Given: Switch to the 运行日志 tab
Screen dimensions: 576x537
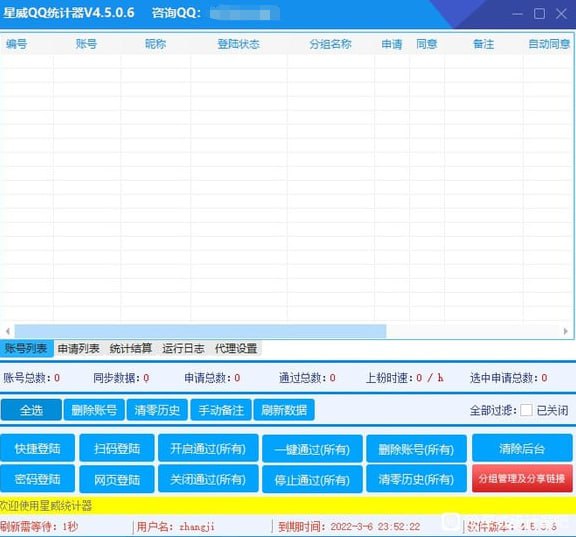Looking at the screenshot, I should point(183,349).
